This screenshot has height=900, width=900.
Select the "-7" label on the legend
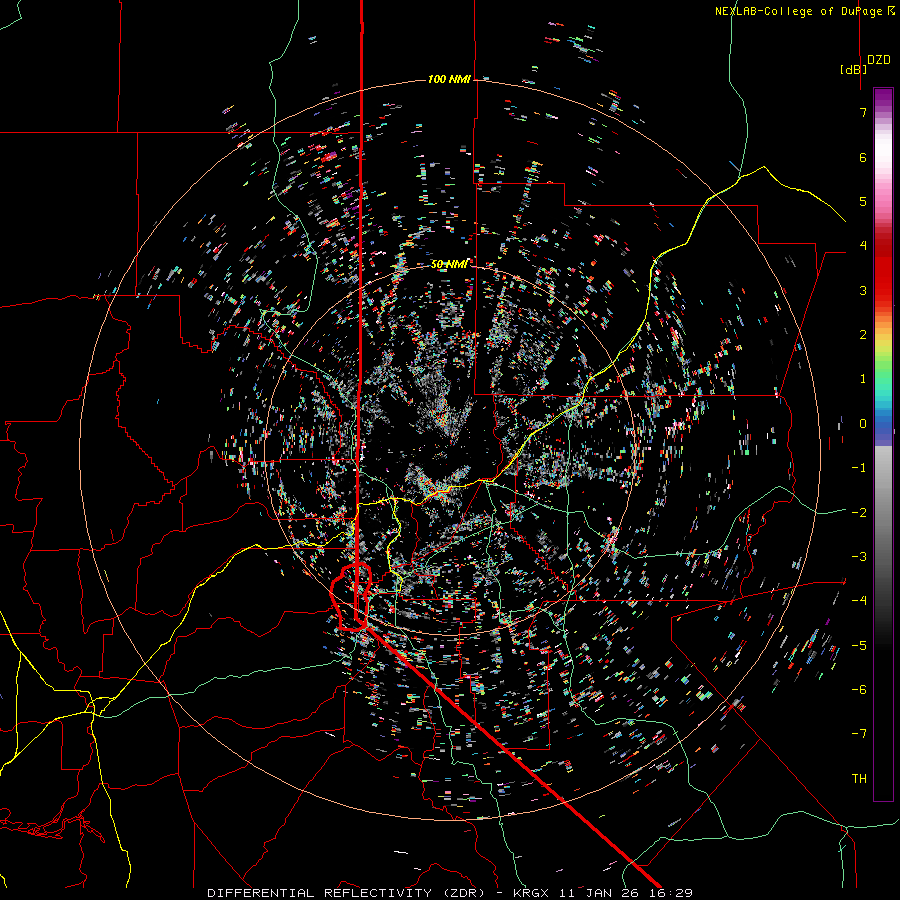pos(859,734)
